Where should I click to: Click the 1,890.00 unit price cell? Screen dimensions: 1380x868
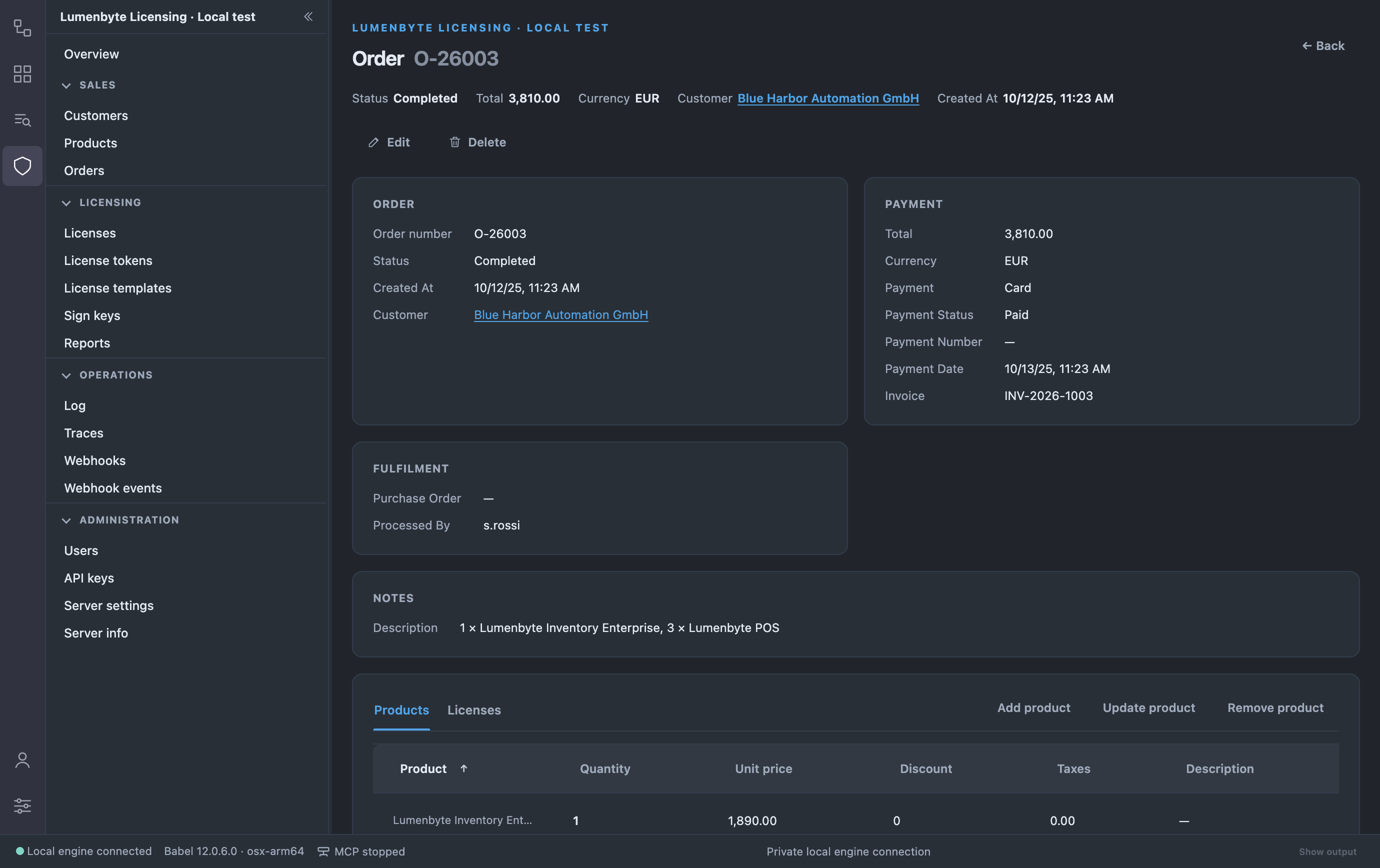coord(752,820)
